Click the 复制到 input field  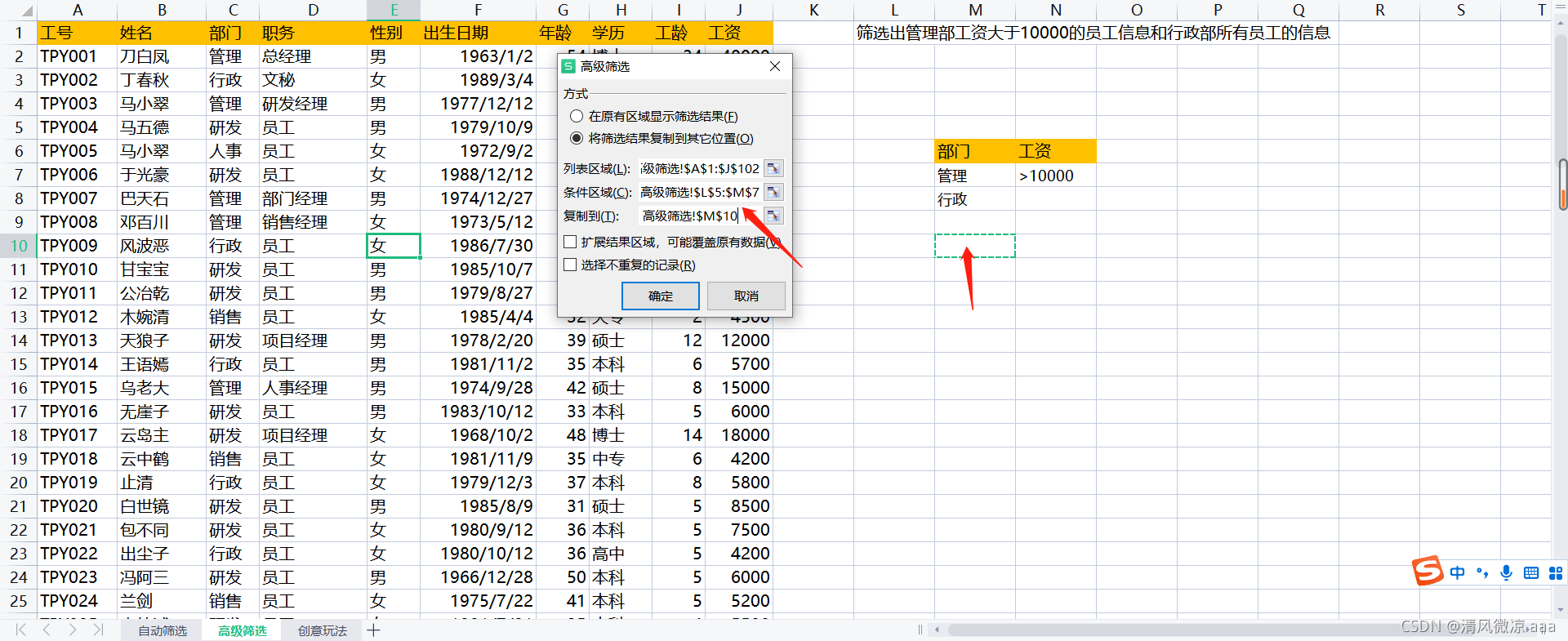700,216
